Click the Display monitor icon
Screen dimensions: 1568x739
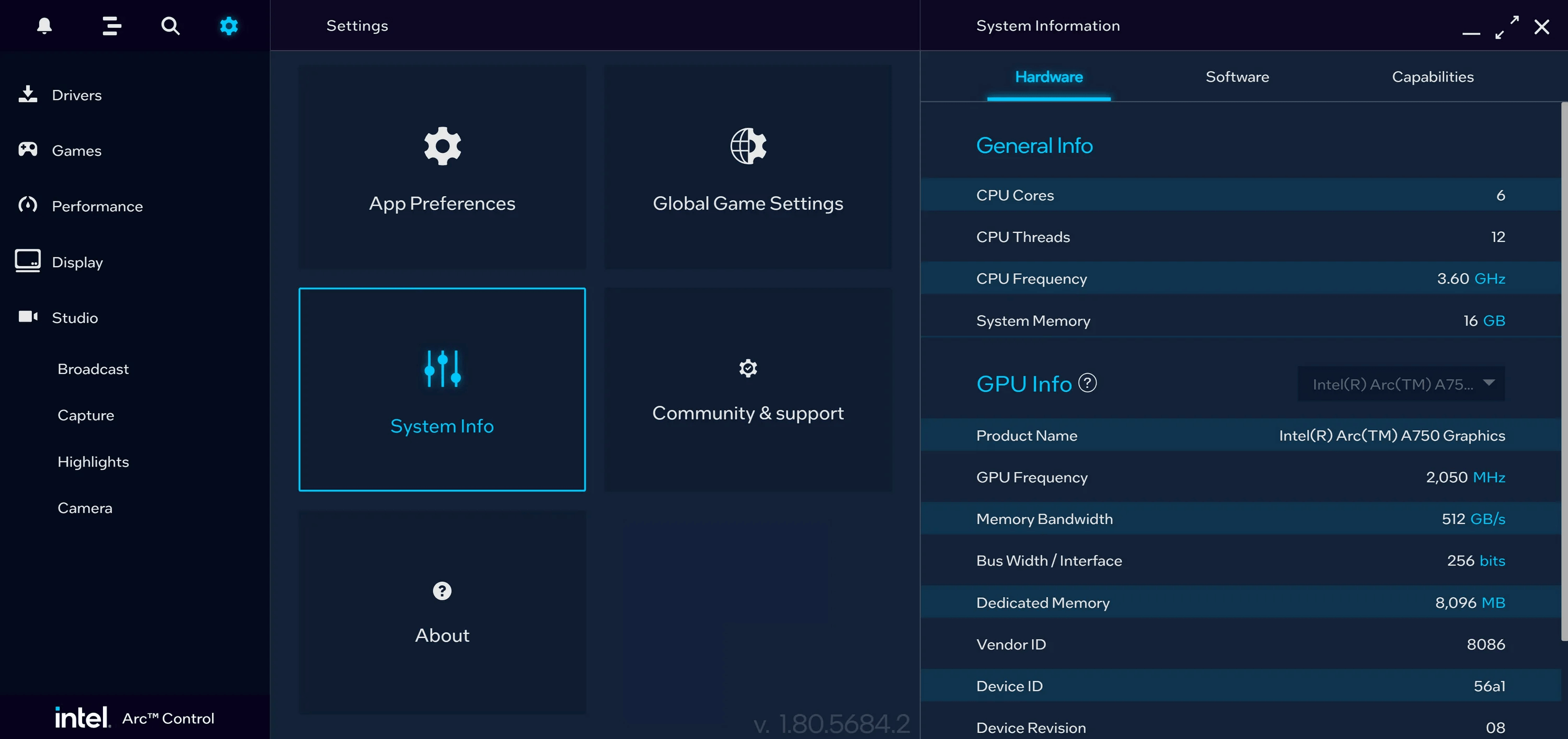pos(27,262)
